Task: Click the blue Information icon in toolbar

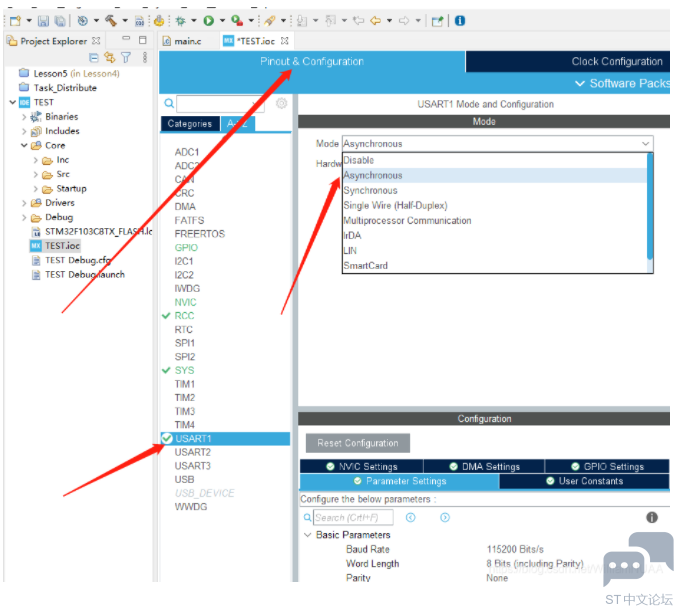Action: (460, 20)
